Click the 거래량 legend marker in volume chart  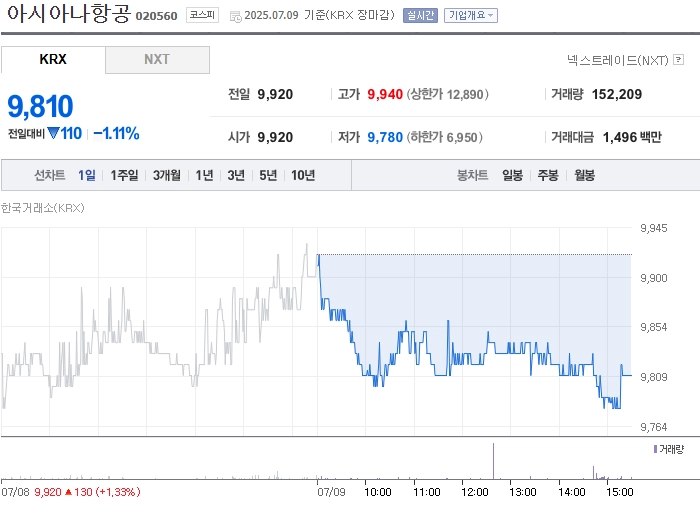[655, 449]
